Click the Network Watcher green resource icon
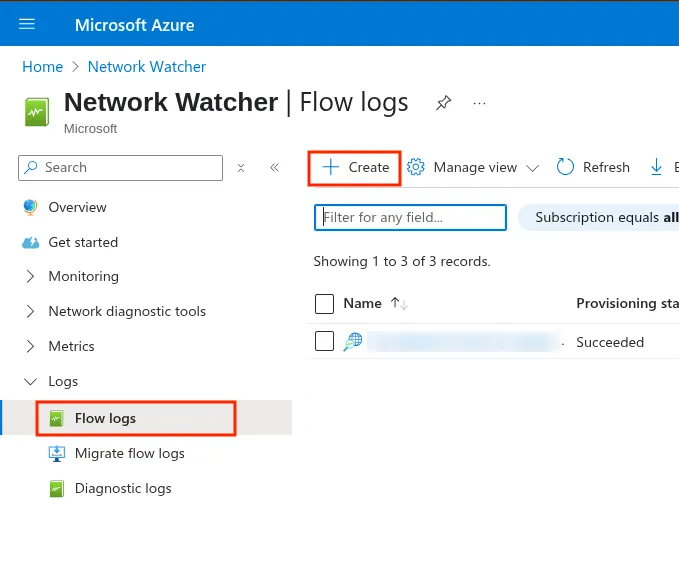Image resolution: width=679 pixels, height=581 pixels. (x=36, y=112)
